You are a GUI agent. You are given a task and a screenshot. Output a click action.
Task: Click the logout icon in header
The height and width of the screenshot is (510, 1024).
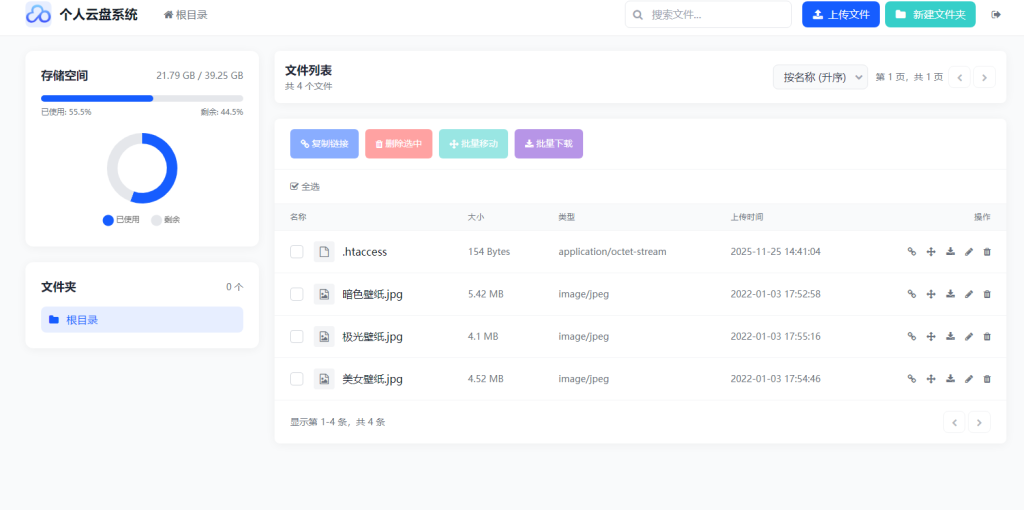[995, 15]
